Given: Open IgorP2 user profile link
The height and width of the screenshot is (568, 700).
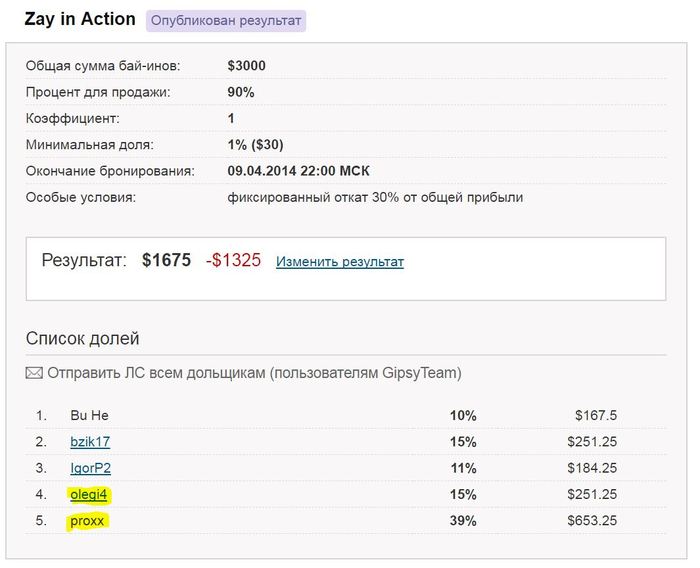Looking at the screenshot, I should (x=91, y=468).
